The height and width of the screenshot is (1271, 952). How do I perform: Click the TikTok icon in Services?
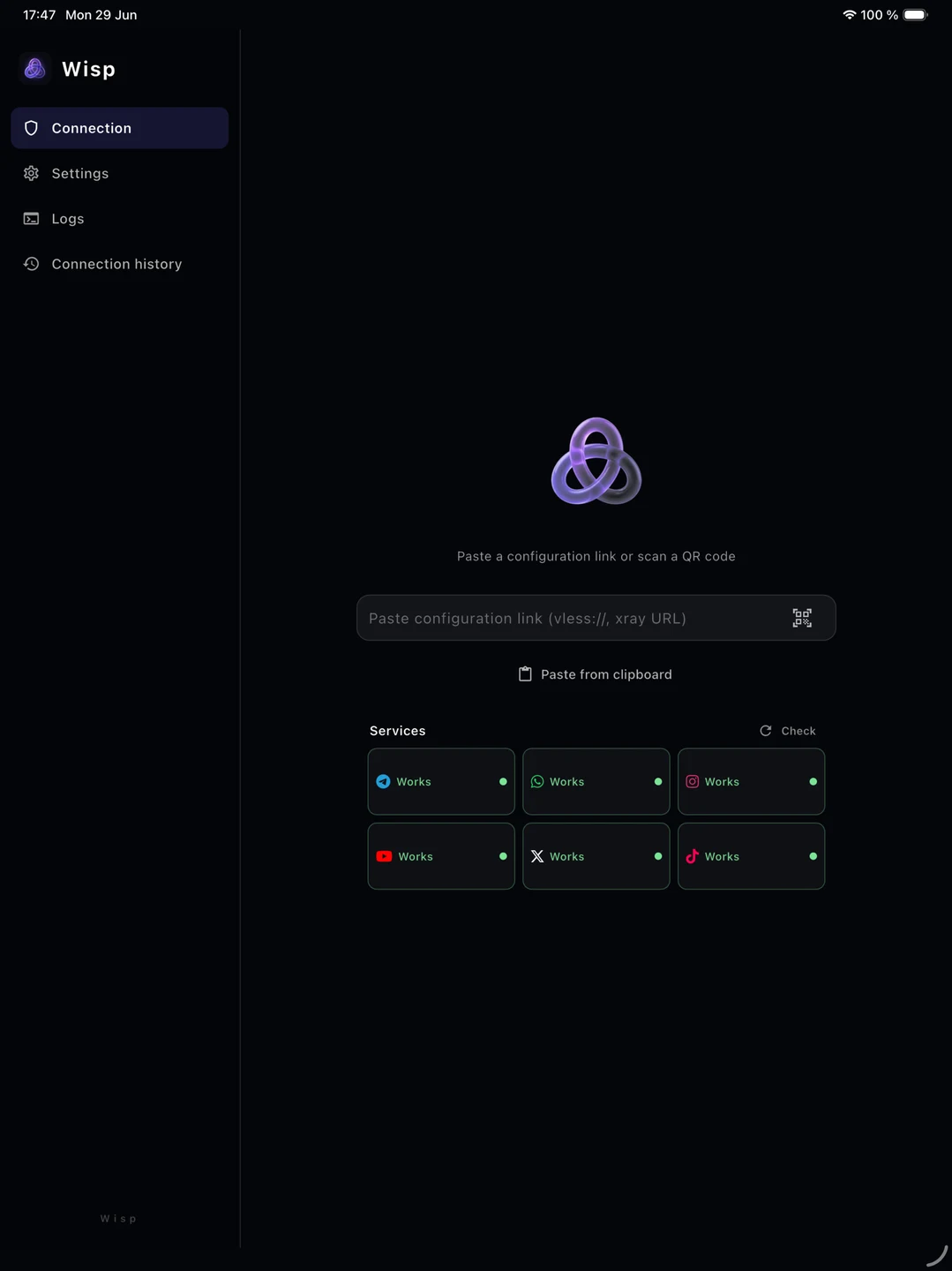coord(693,856)
